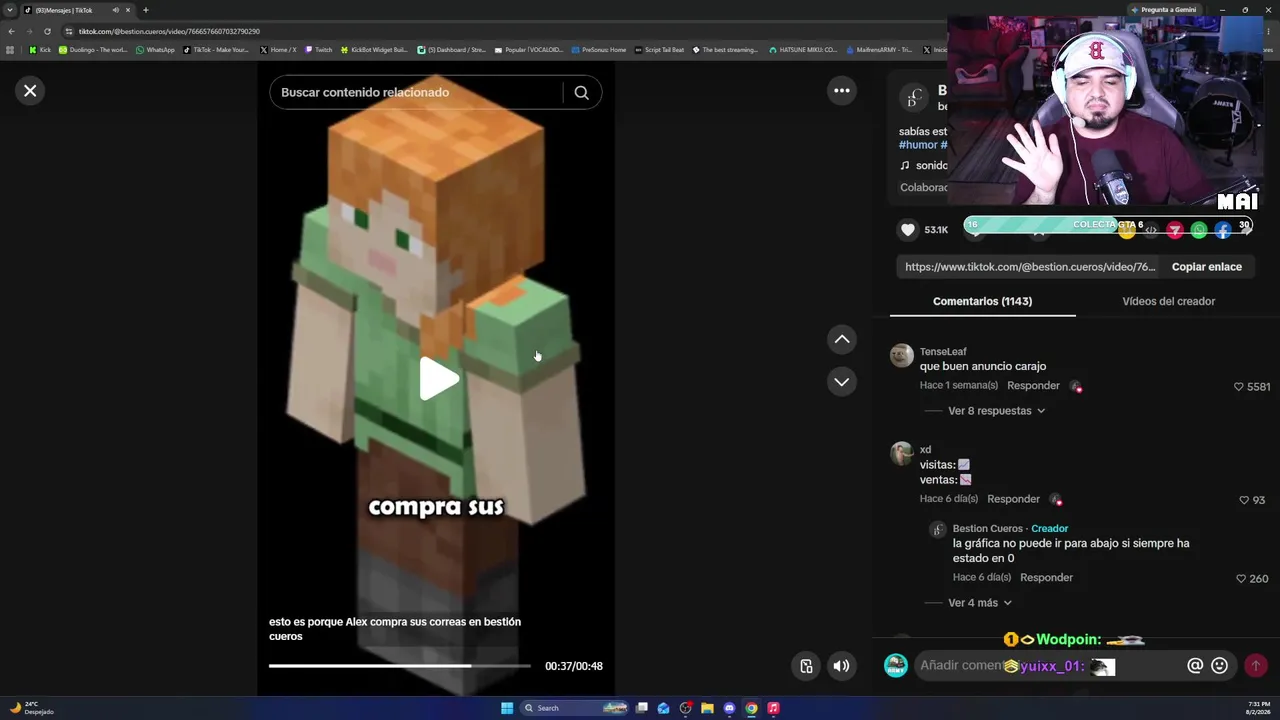Expand Ver 8 respuestas replies
Image resolution: width=1280 pixels, height=720 pixels.
click(x=996, y=411)
